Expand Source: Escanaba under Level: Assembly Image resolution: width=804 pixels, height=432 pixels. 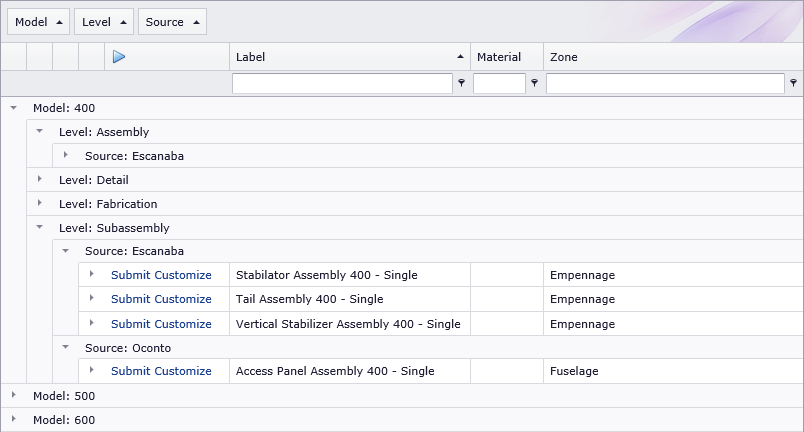[x=65, y=156]
